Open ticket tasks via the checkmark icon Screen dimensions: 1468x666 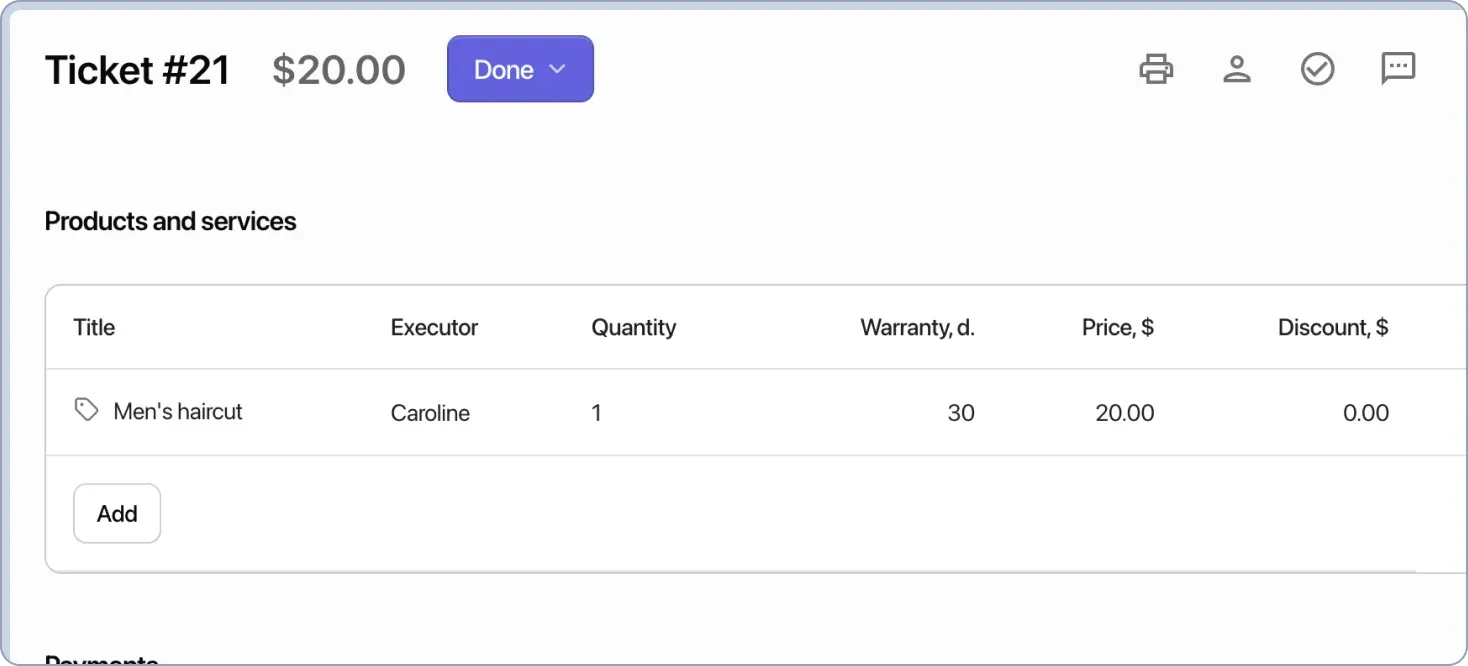point(1317,68)
